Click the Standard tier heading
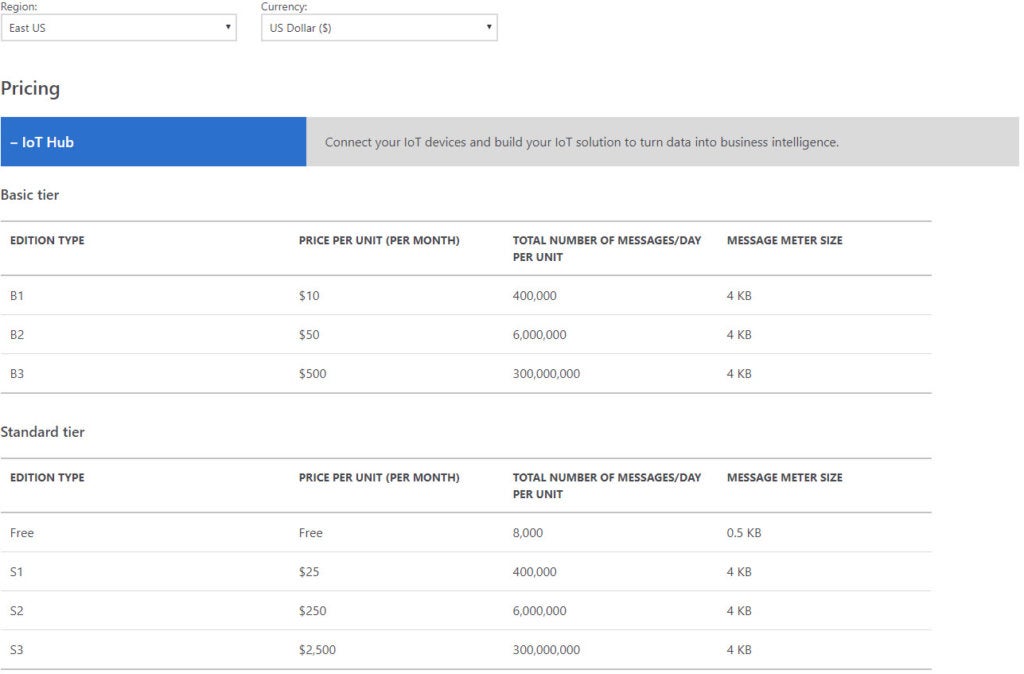The width and height of the screenshot is (1024, 674). 42,432
